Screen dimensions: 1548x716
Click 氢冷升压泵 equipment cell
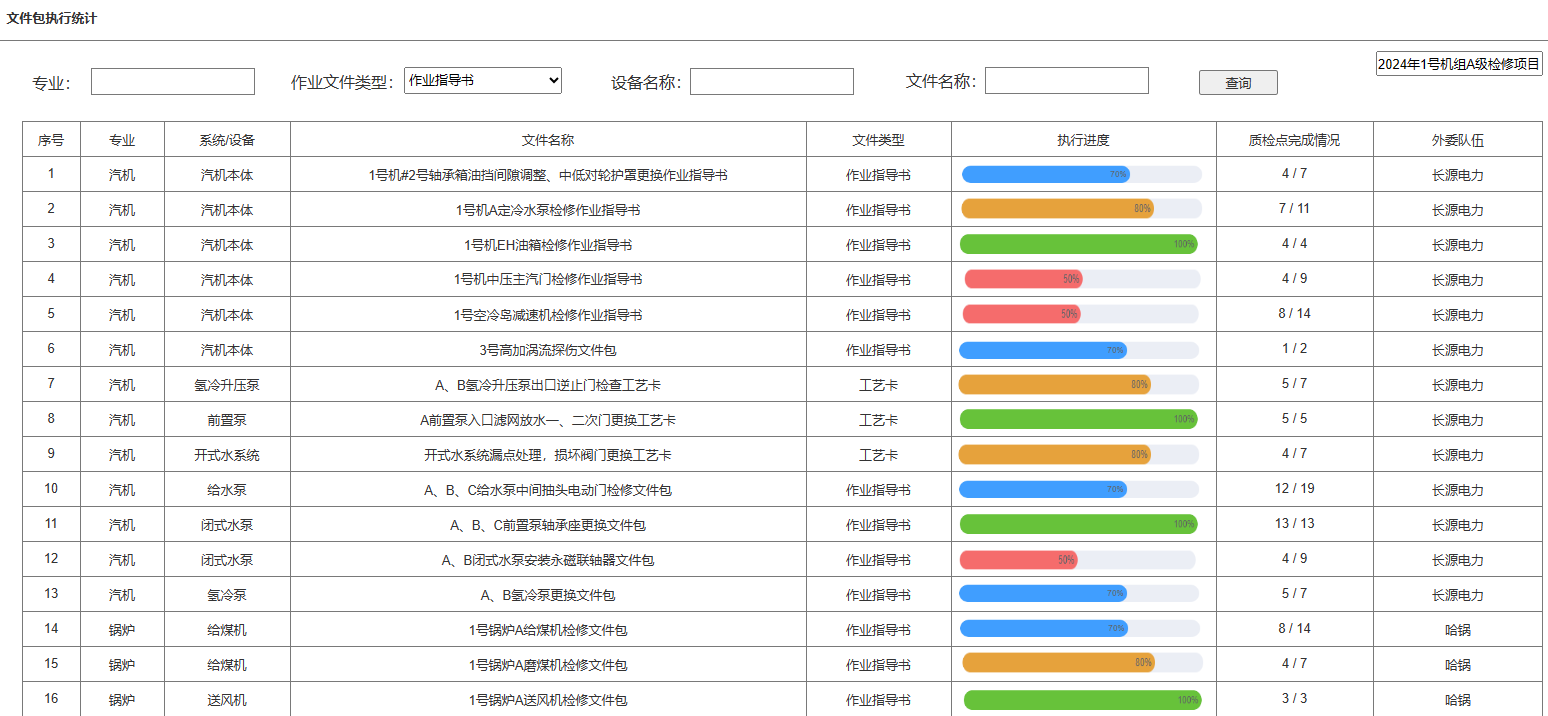227,385
